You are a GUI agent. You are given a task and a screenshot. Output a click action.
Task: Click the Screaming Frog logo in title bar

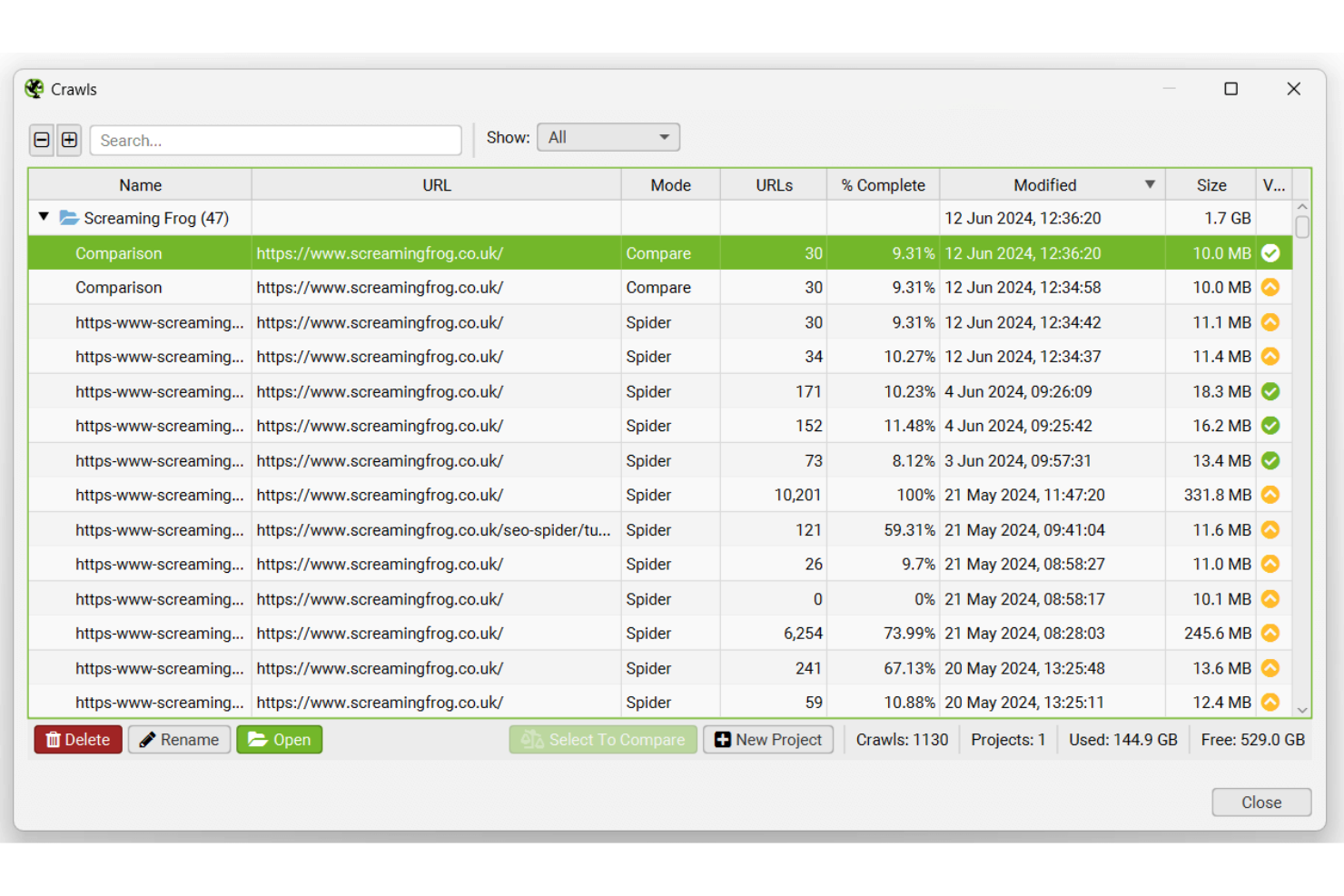pos(35,89)
